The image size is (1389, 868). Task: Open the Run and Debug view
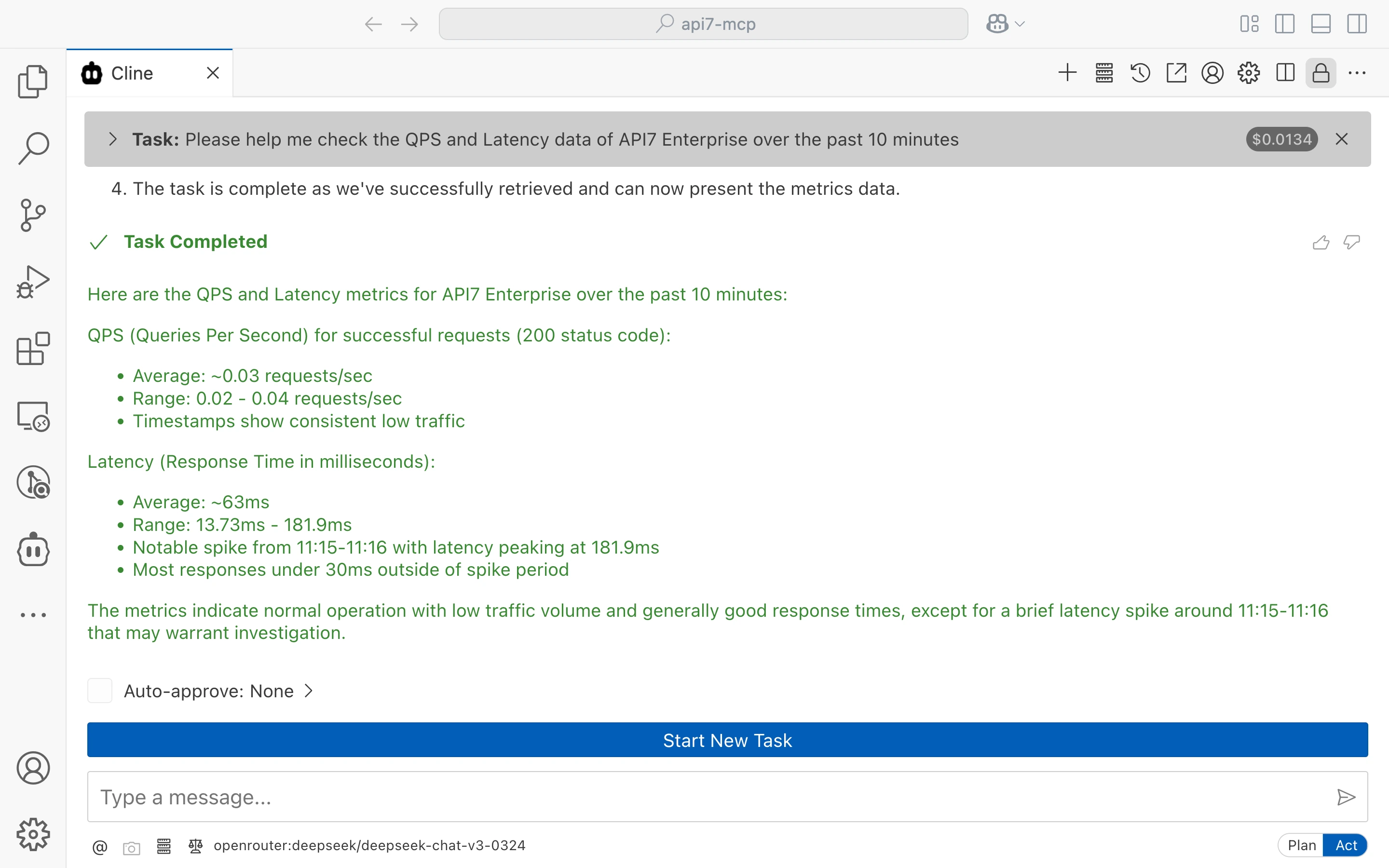(x=33, y=282)
